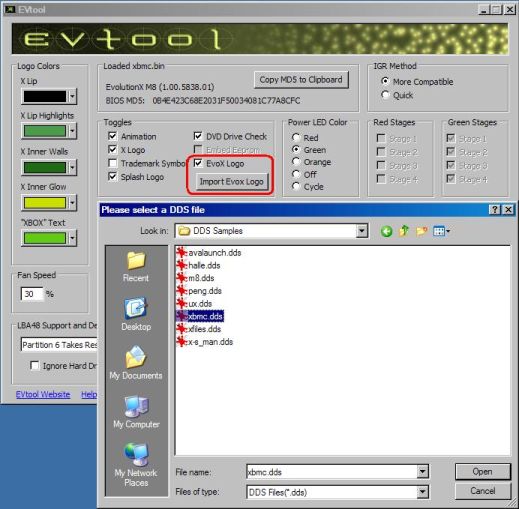519x509 pixels.
Task: Open My Computer in places bar
Action: (x=136, y=412)
